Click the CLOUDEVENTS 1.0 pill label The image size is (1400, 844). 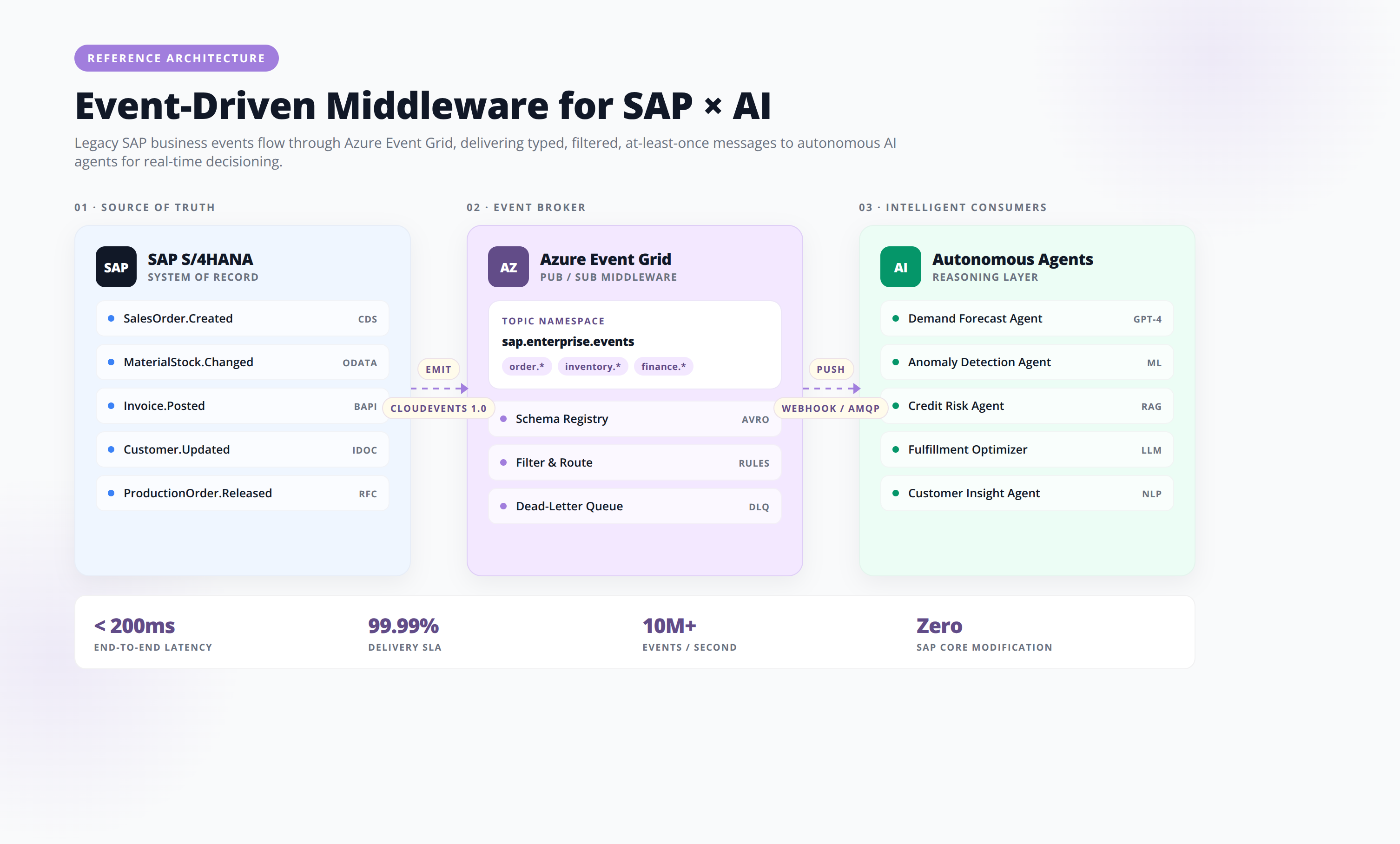438,409
